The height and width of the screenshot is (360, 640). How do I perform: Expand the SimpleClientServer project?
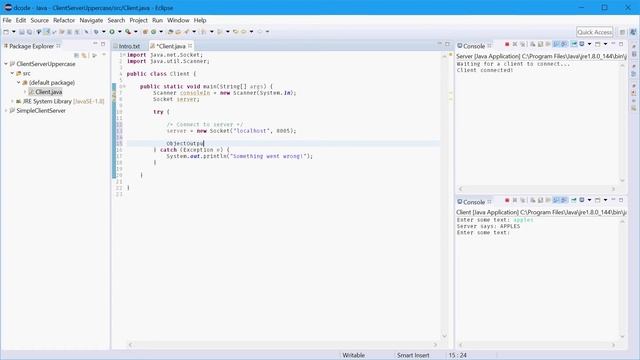(x=6, y=111)
